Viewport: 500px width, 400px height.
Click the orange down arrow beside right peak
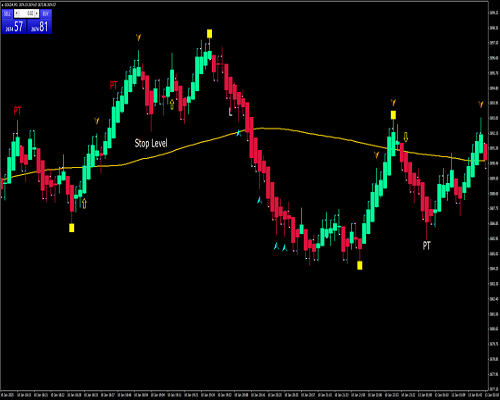(406, 137)
